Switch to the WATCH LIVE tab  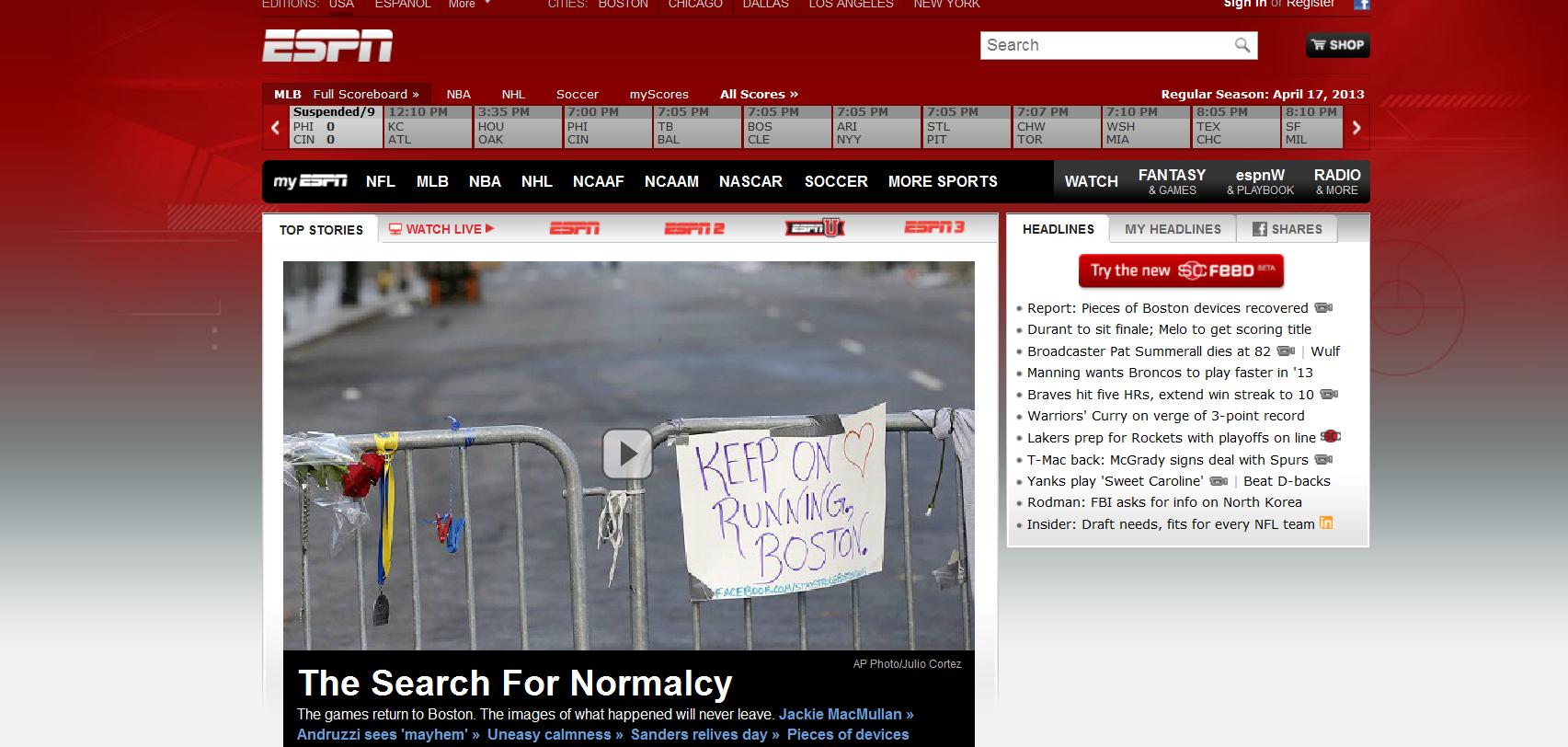point(441,229)
